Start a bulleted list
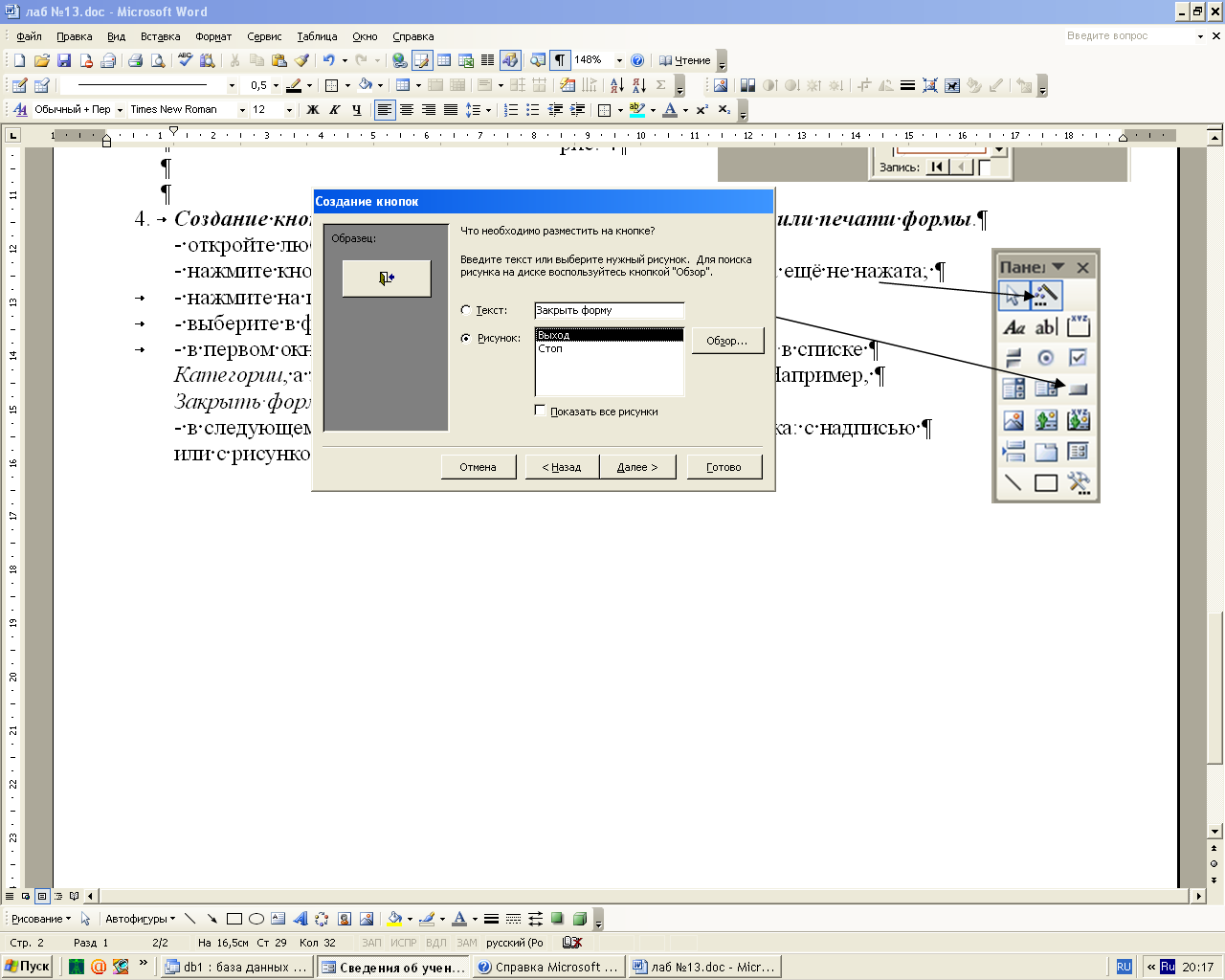Image resolution: width=1225 pixels, height=980 pixels. pos(533,110)
